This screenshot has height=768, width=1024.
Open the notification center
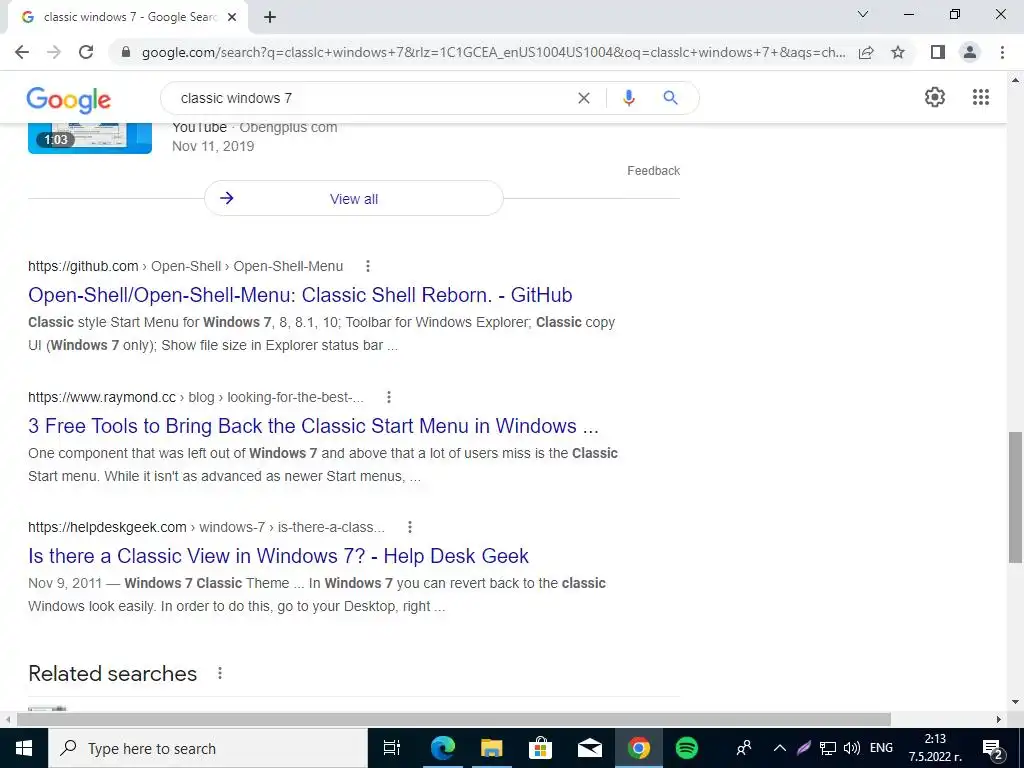pos(993,748)
